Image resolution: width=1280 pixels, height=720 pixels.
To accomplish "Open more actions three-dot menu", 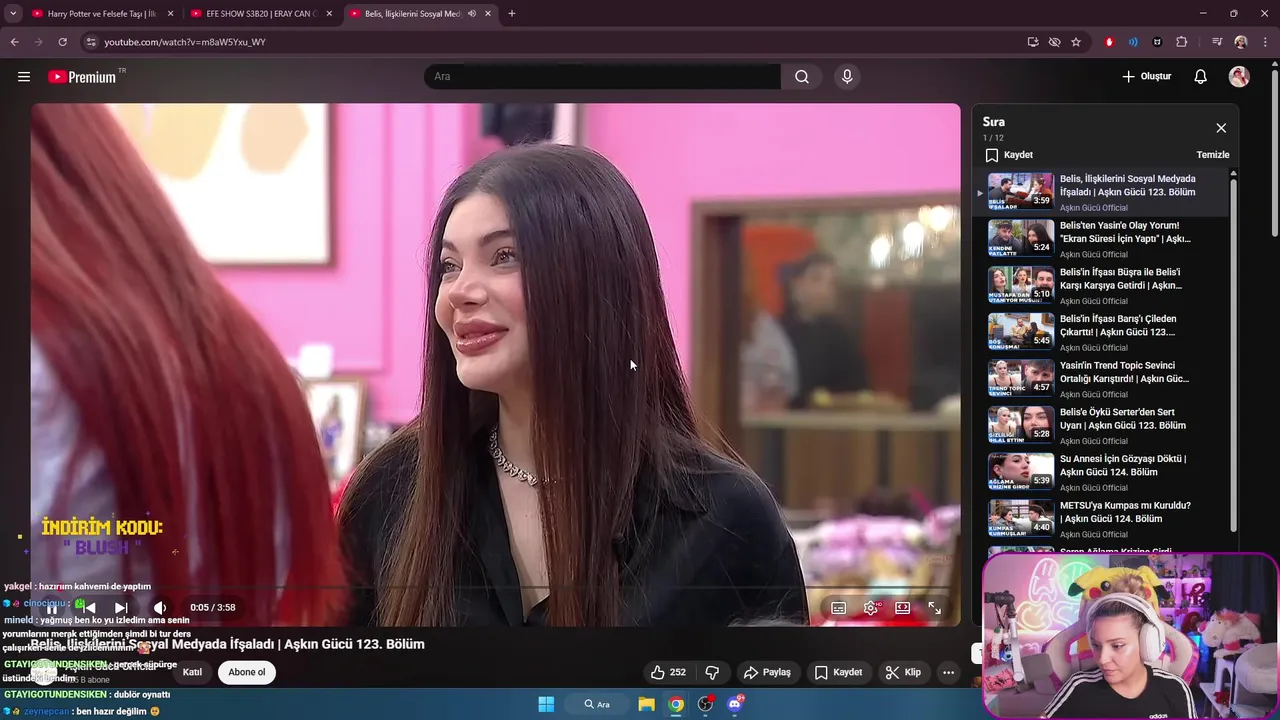I will (x=948, y=673).
